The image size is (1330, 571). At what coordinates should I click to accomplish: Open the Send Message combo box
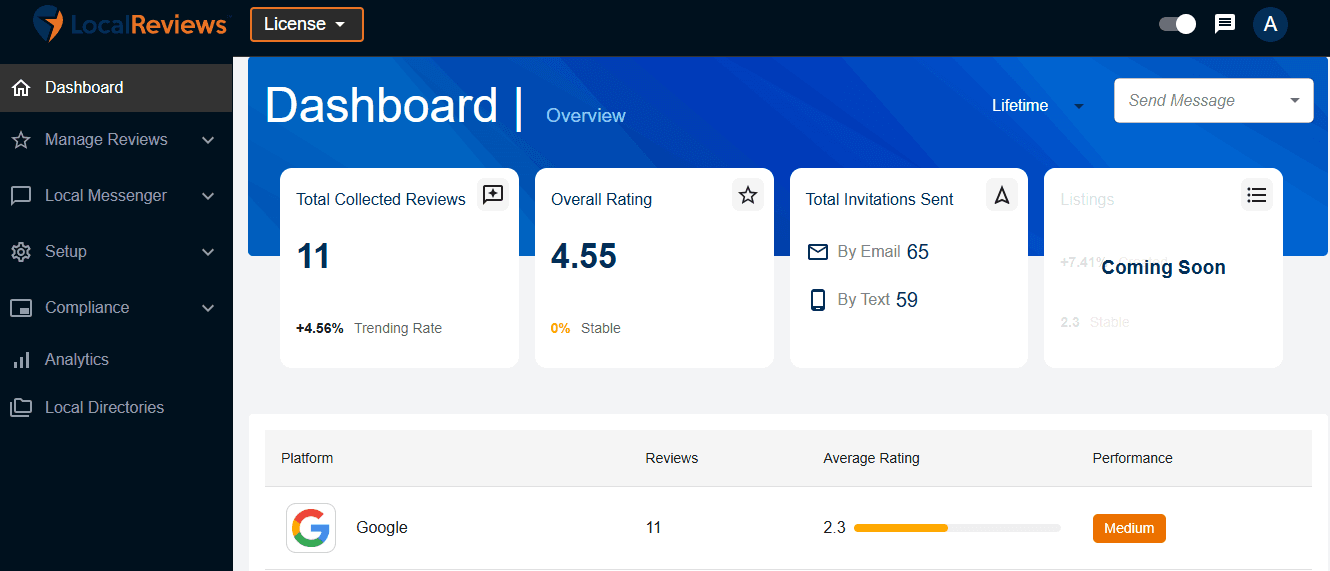click(1214, 100)
